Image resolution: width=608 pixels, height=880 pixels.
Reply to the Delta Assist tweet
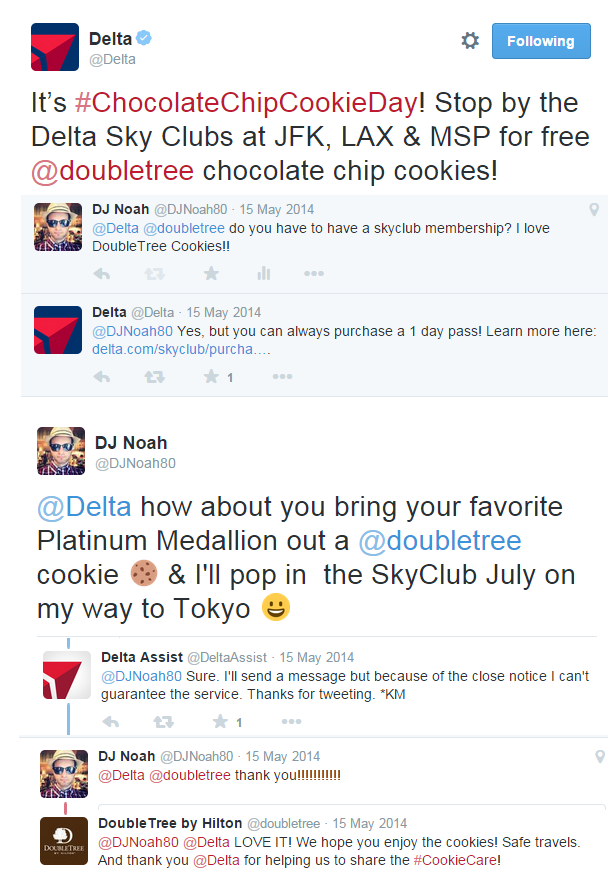[x=110, y=721]
